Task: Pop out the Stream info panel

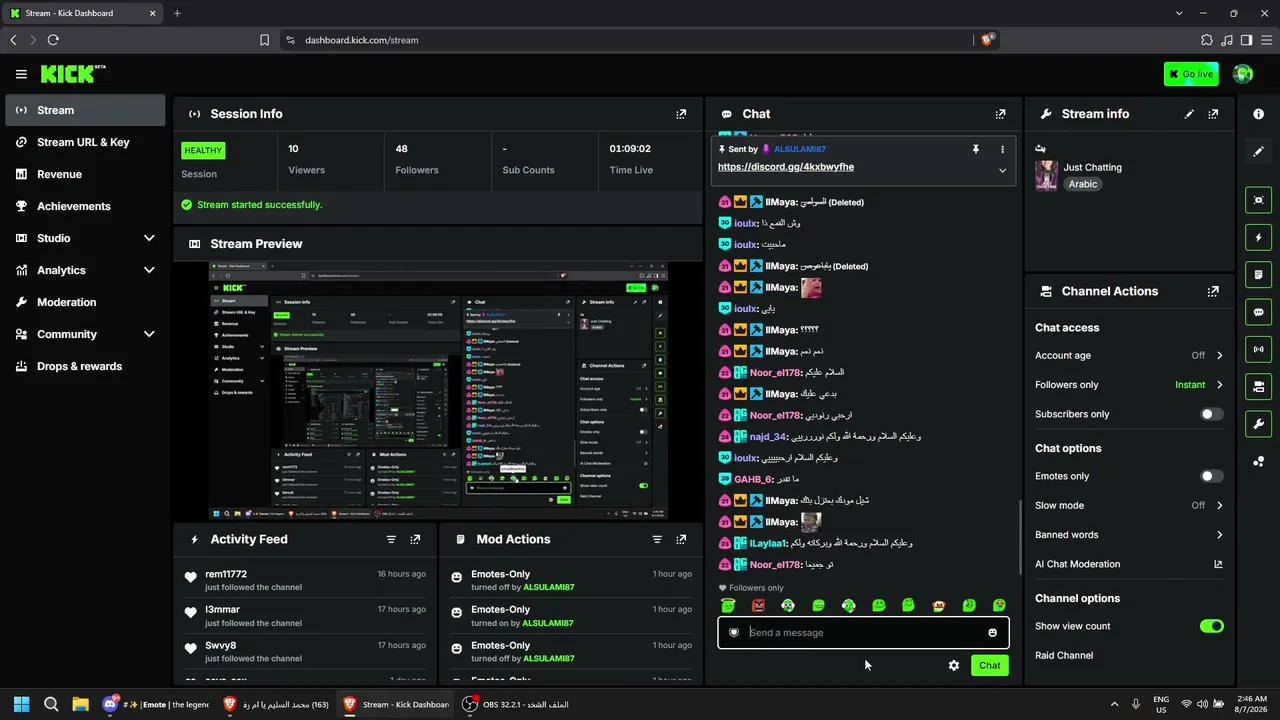Action: click(1213, 114)
